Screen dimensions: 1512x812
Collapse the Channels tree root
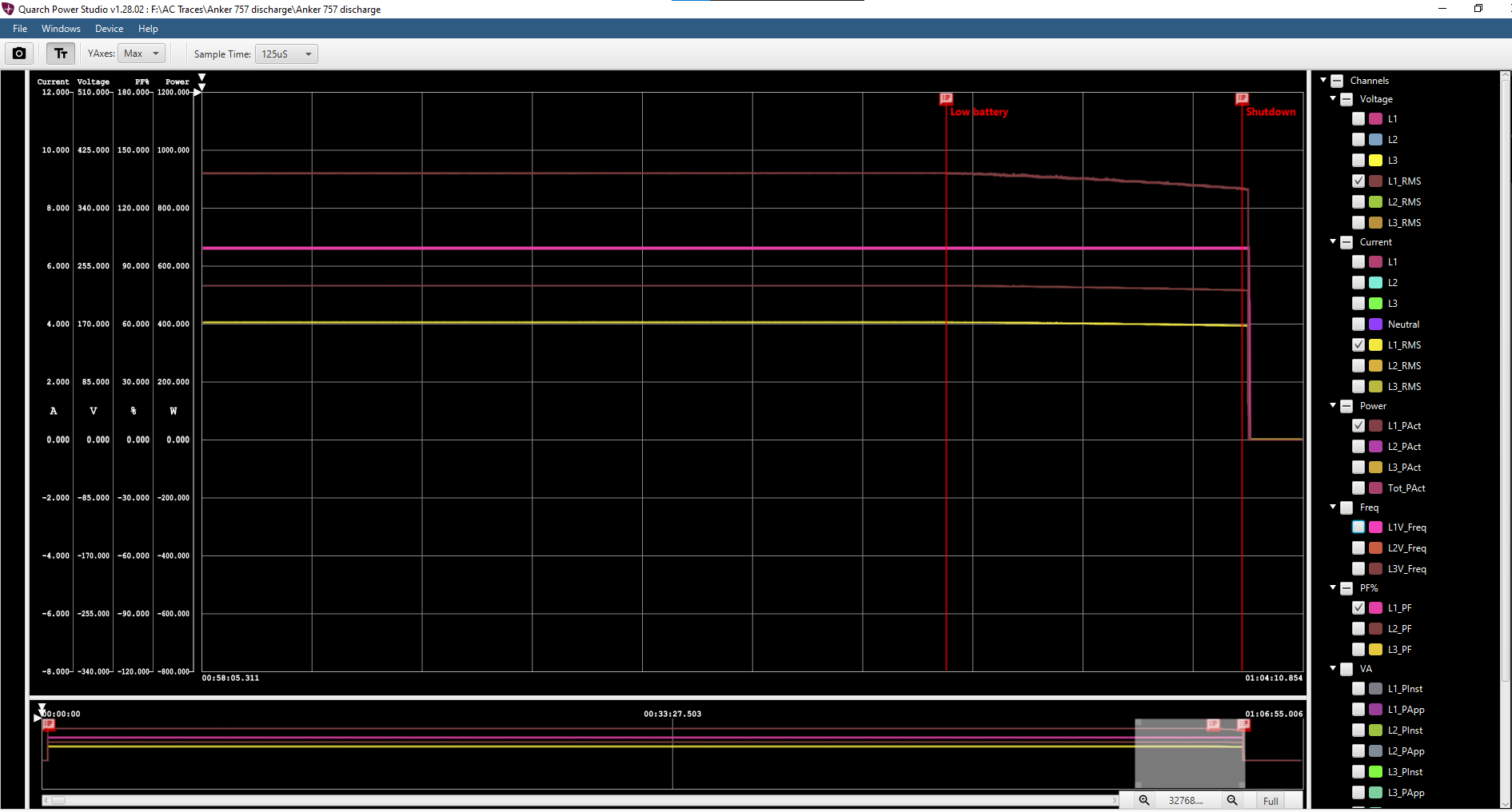coord(1323,80)
